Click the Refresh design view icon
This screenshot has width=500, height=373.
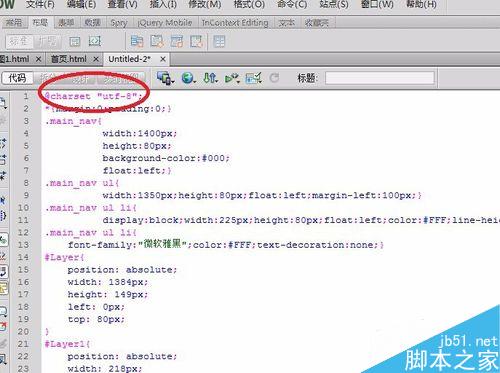point(274,78)
